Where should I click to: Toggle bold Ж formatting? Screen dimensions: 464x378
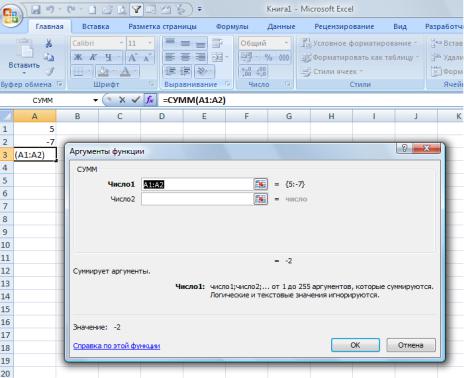[x=78, y=57]
